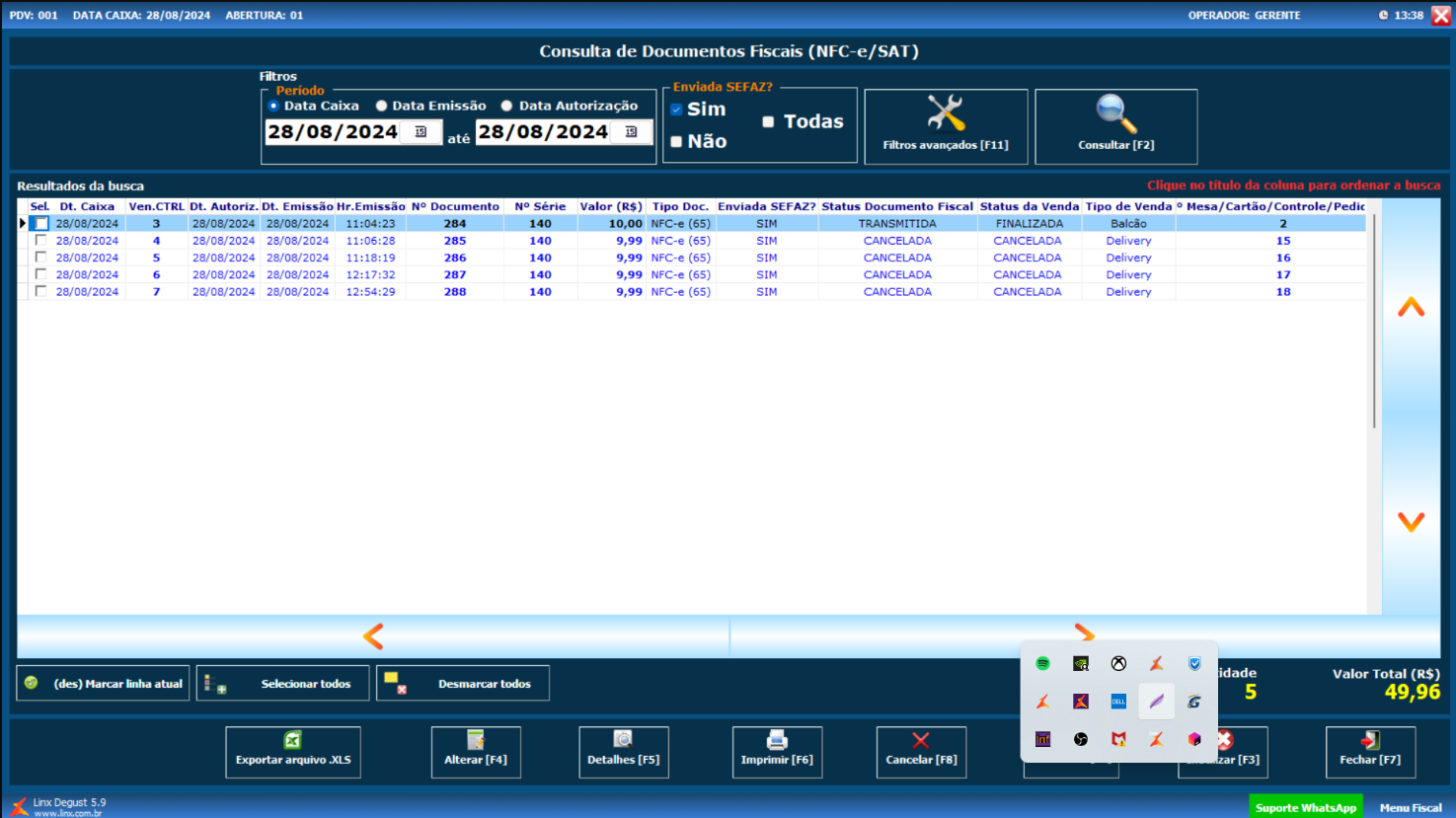This screenshot has height=818, width=1456.
Task: Click the Fechar [F7] exit icon
Action: [x=1370, y=741]
